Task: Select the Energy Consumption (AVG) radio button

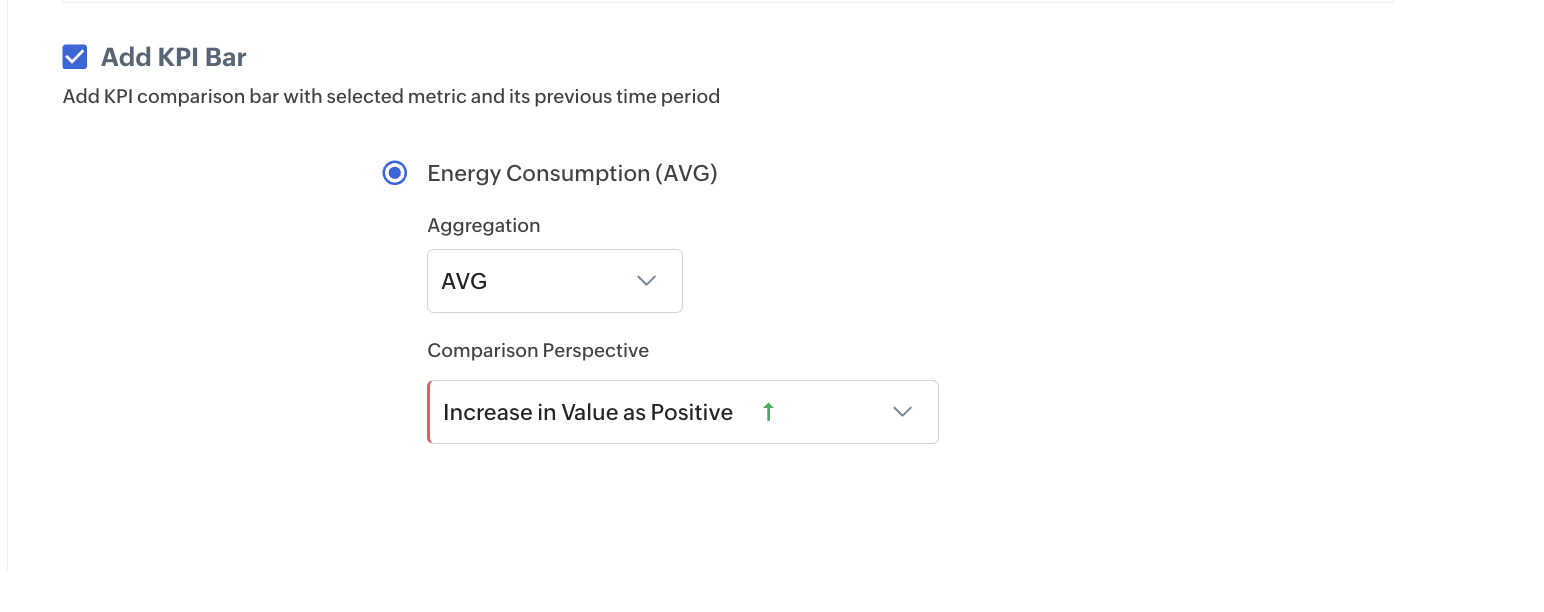Action: (395, 173)
